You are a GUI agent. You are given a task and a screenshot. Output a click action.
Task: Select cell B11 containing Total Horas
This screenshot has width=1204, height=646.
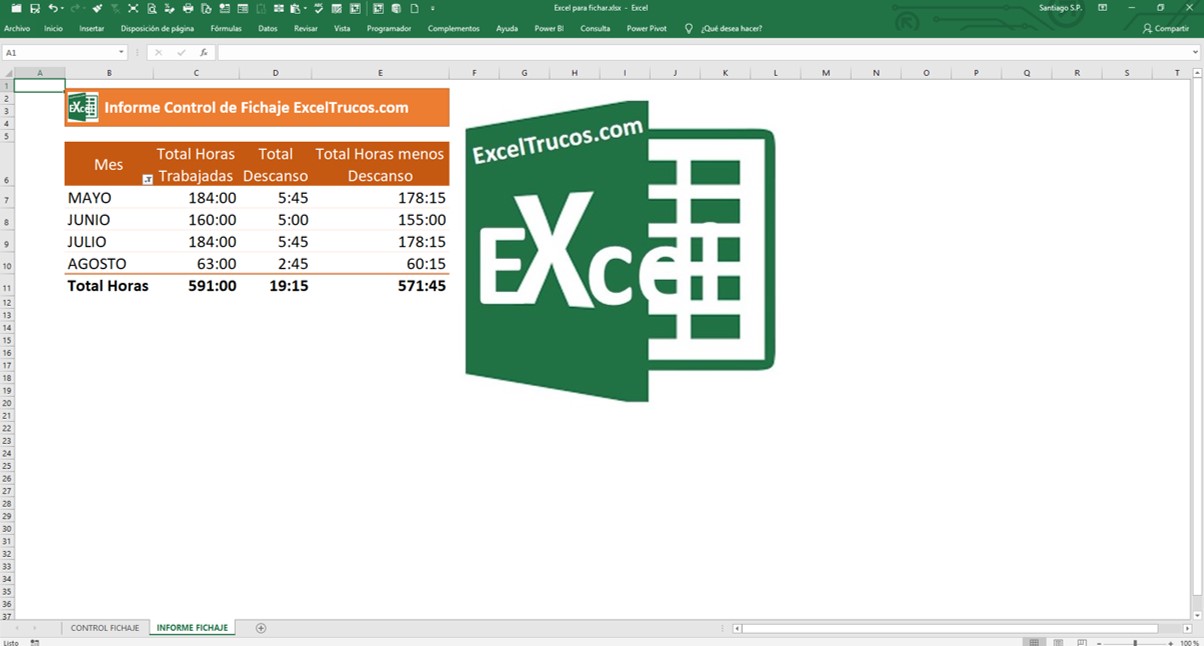(x=108, y=285)
